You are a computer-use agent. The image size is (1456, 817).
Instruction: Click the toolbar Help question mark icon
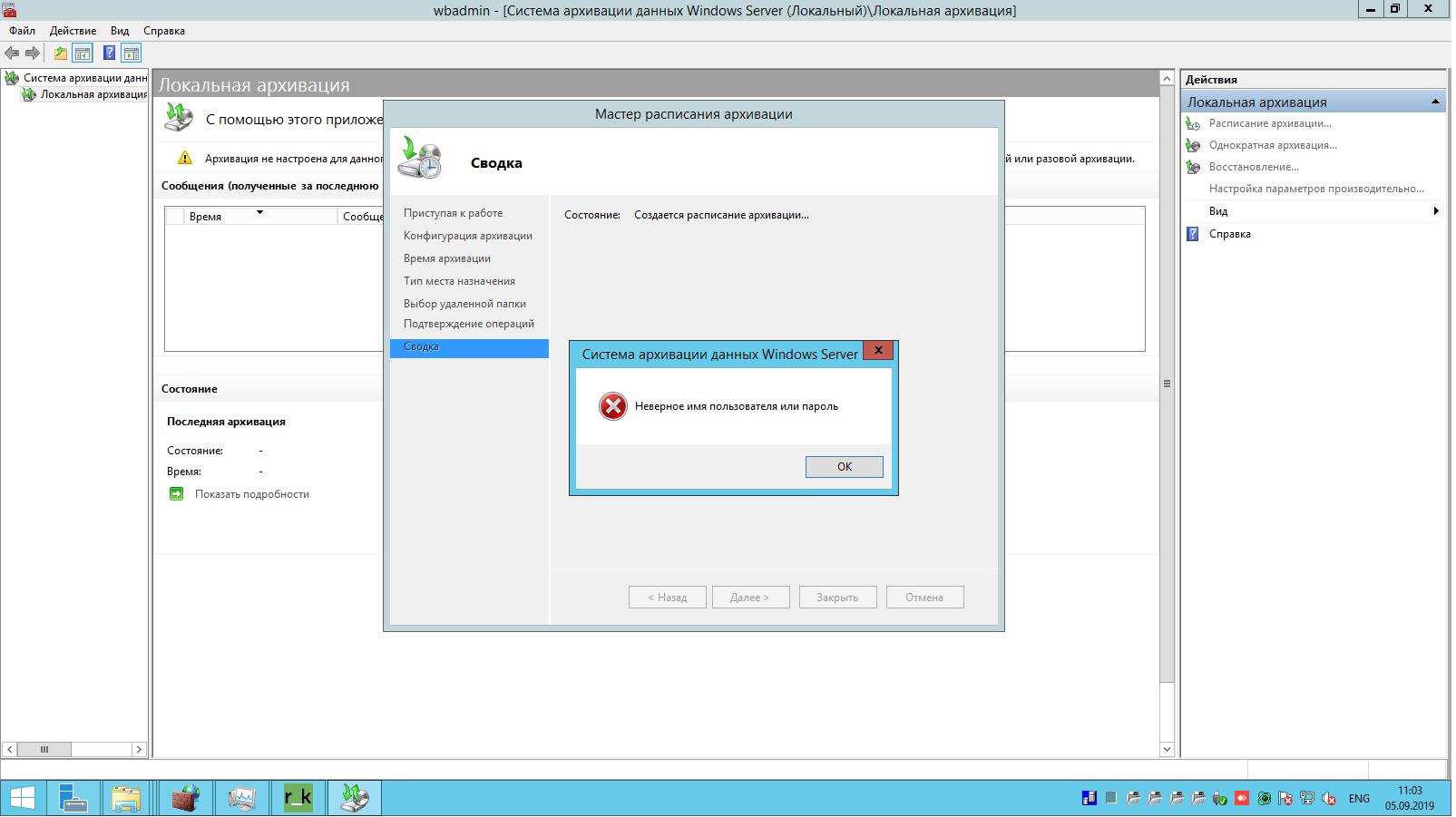pyautogui.click(x=109, y=53)
